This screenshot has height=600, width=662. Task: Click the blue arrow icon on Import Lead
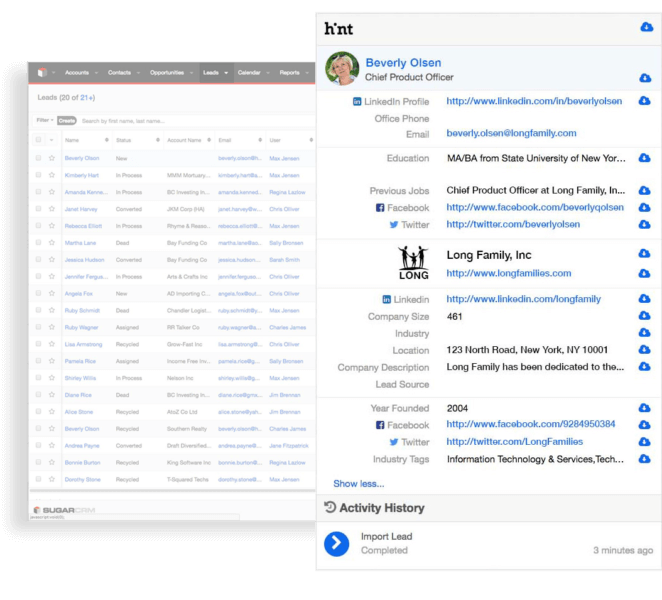click(336, 543)
